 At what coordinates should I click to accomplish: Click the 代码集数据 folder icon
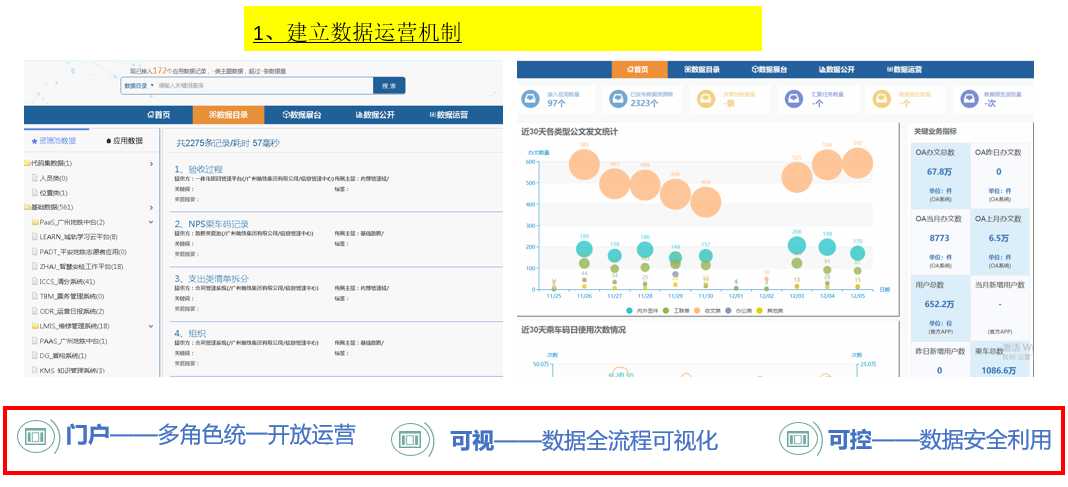pos(28,163)
